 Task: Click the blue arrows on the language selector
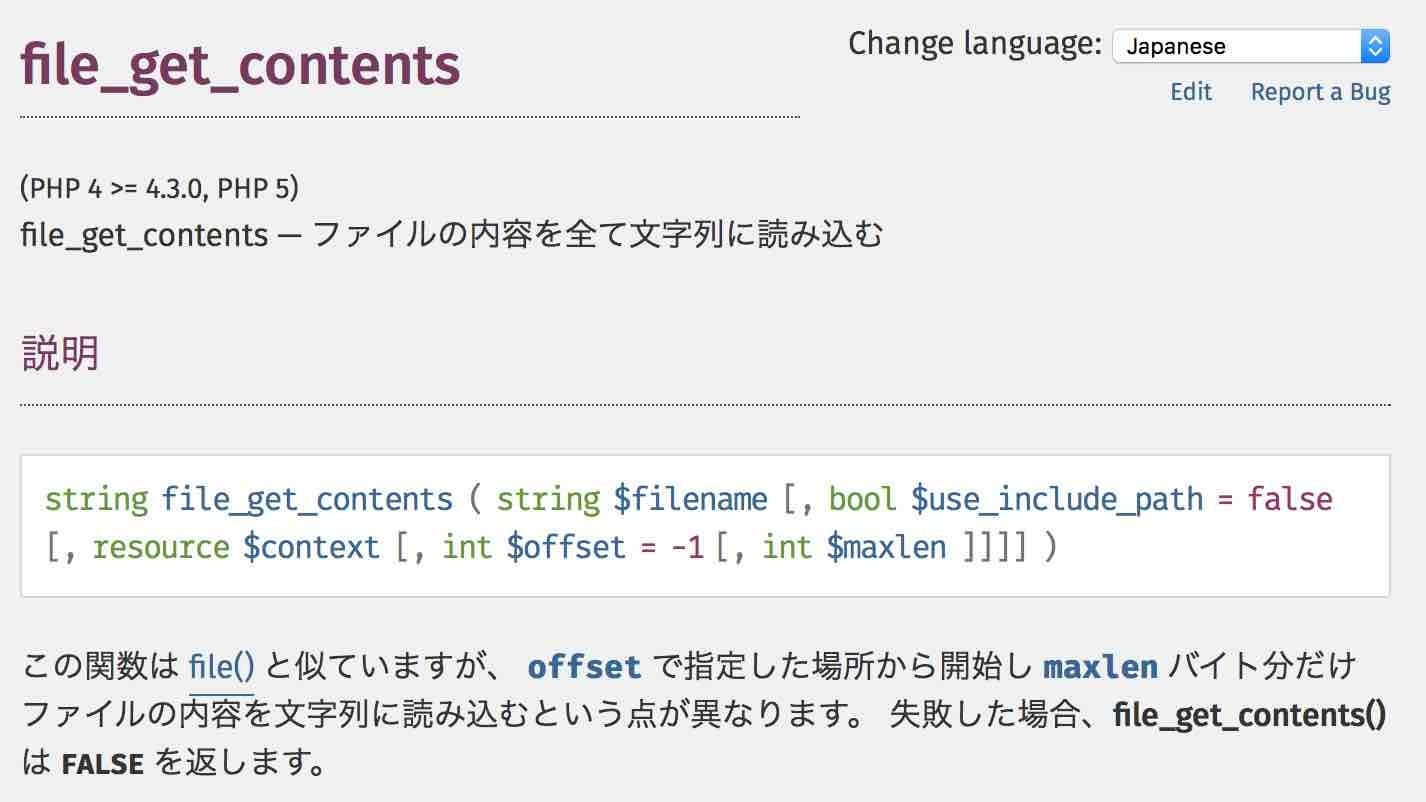pyautogui.click(x=1375, y=46)
